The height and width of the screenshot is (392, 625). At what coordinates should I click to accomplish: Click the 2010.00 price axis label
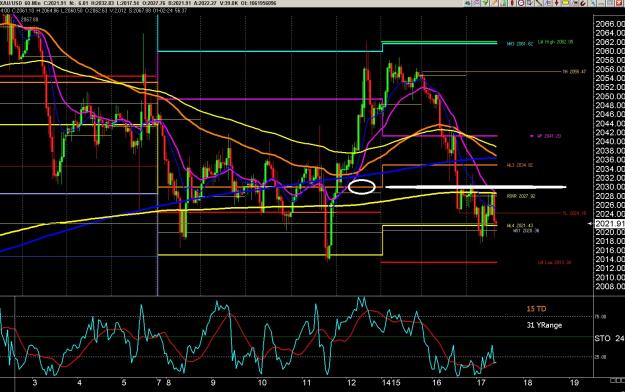610,277
